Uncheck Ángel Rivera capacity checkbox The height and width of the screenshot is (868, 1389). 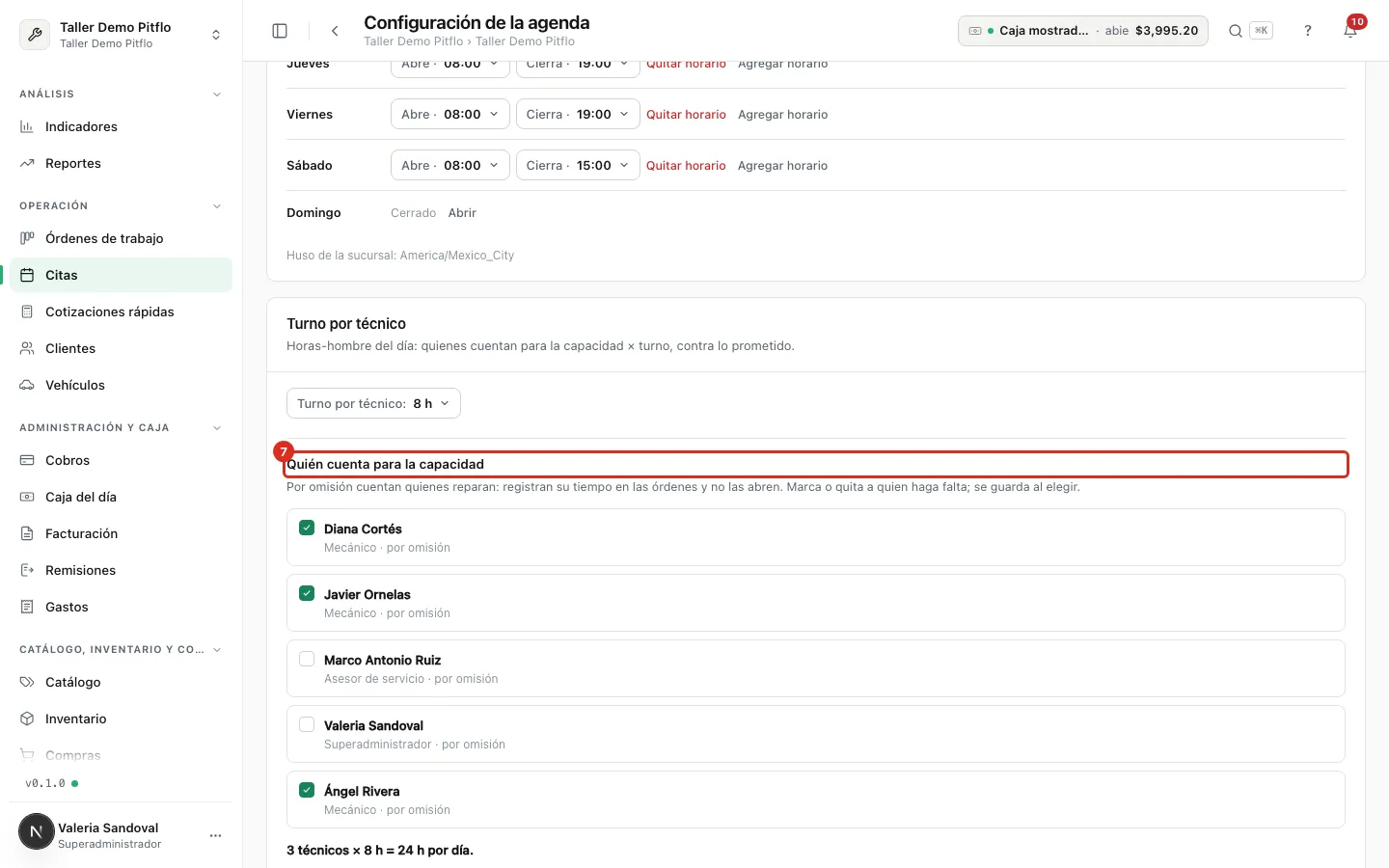[307, 790]
